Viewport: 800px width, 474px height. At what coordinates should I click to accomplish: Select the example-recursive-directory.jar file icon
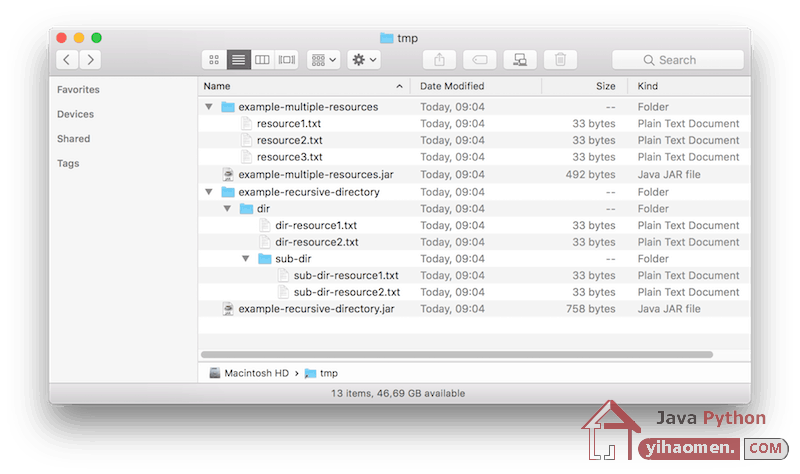[x=228, y=309]
